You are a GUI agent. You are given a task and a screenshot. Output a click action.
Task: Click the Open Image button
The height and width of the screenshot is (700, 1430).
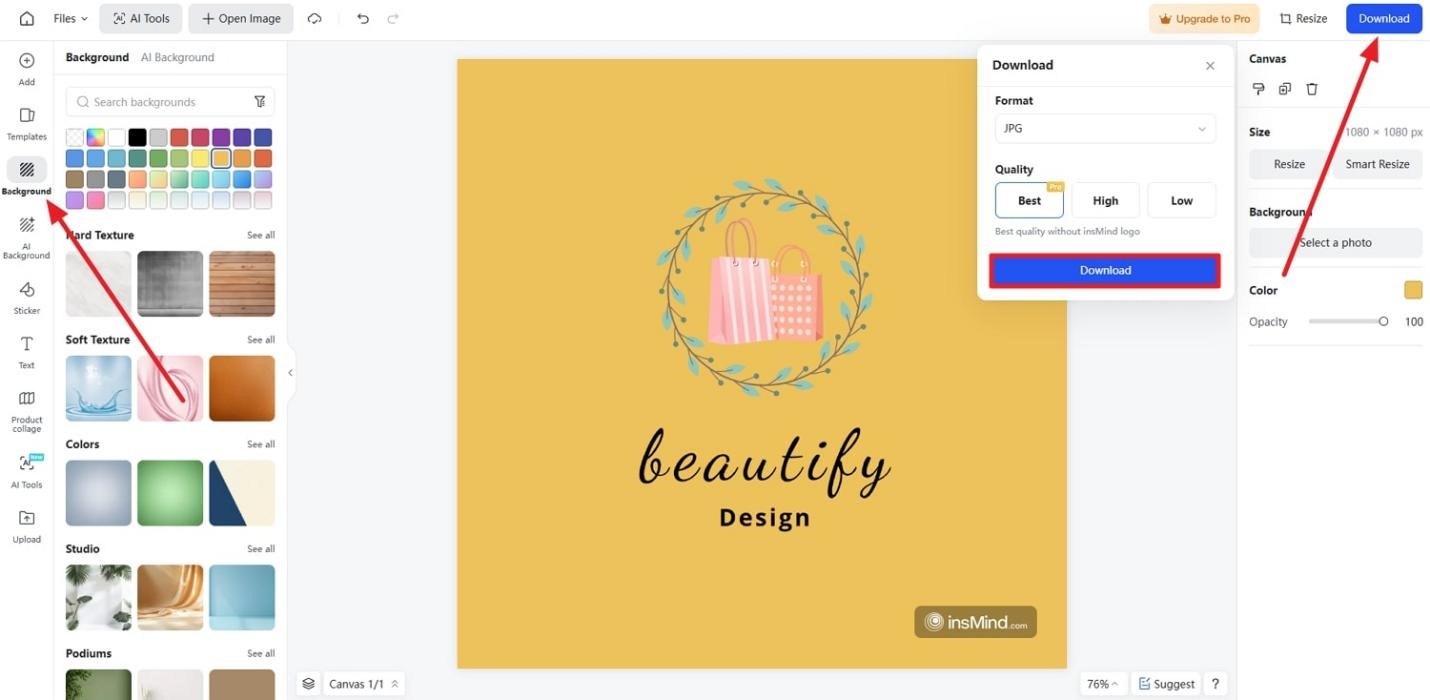click(x=241, y=18)
